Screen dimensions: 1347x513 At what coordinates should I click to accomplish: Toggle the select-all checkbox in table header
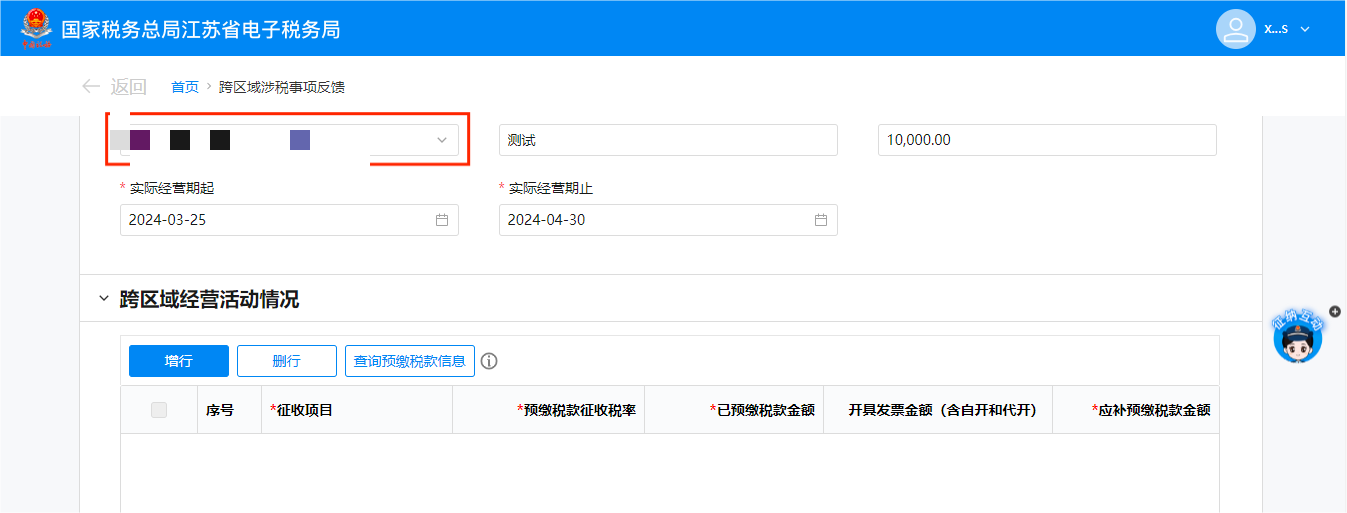[159, 409]
